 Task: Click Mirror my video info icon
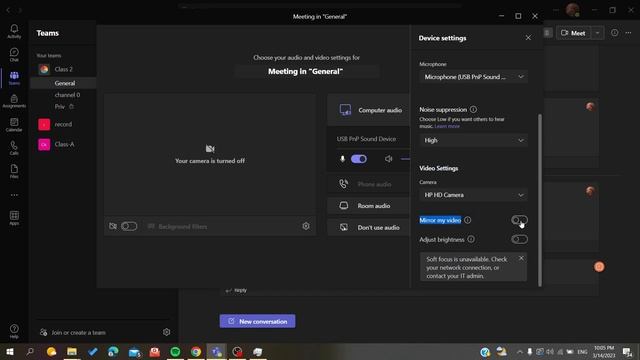pos(468,220)
